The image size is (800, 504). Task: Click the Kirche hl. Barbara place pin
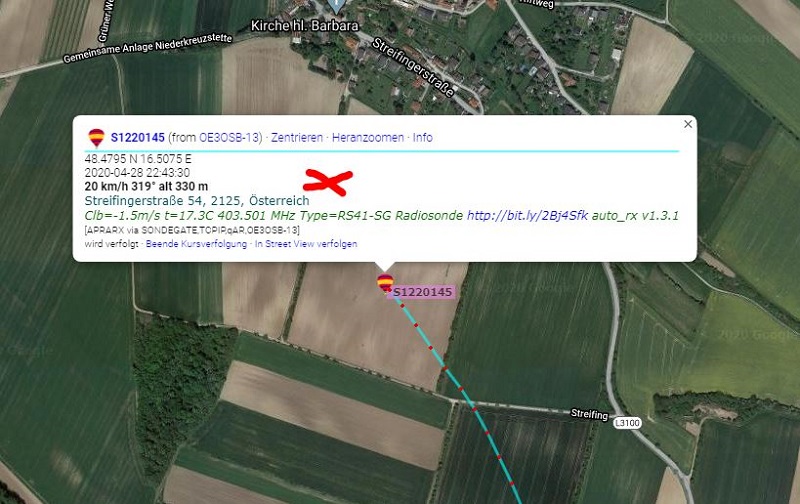coord(336,5)
